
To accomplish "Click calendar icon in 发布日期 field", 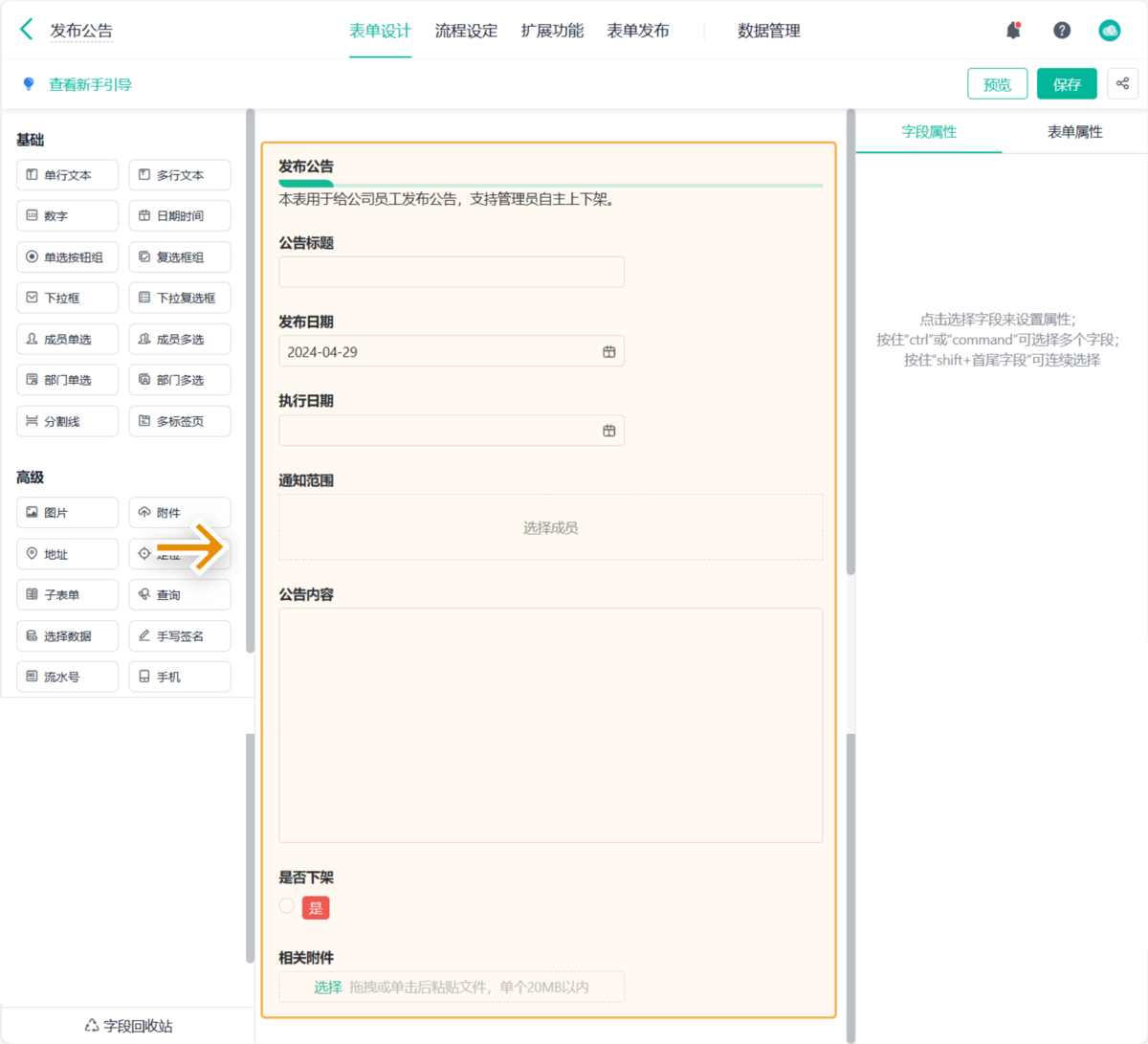I will click(x=608, y=352).
